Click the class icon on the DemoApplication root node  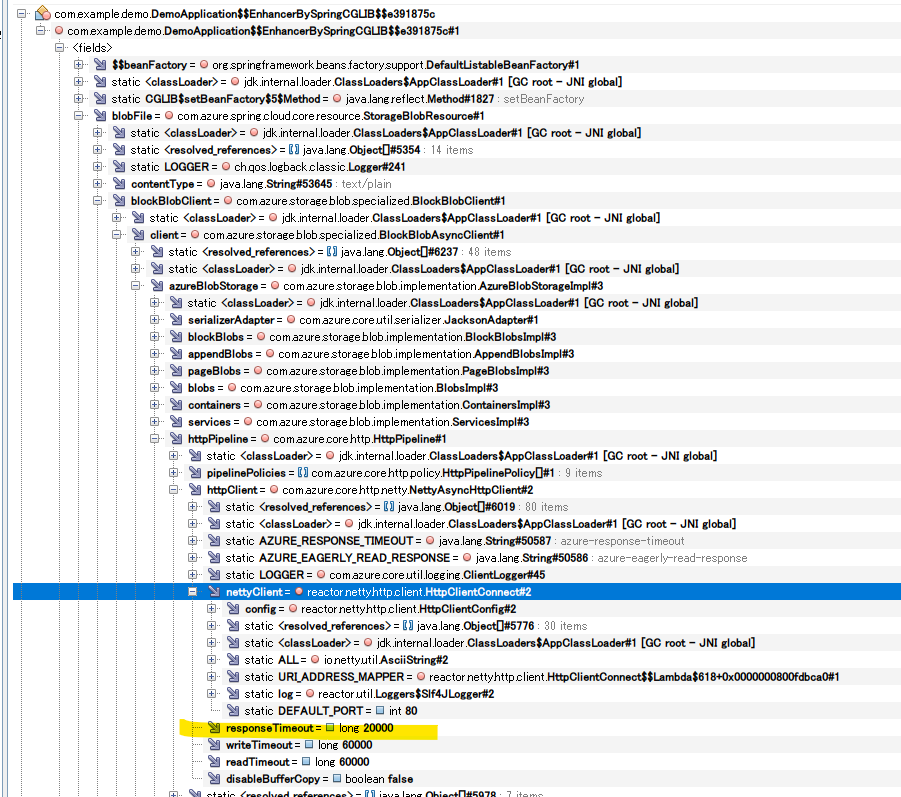(40, 15)
